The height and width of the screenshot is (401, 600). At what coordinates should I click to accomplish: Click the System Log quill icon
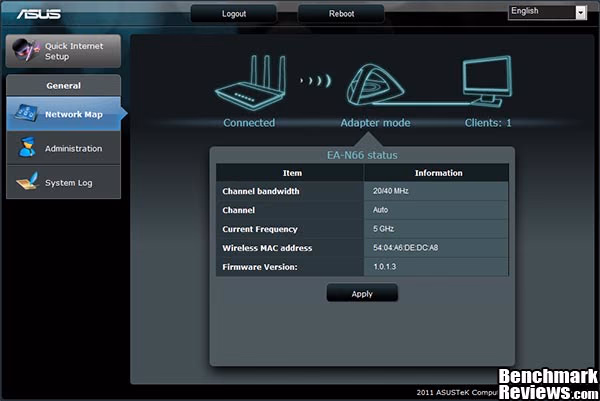(x=27, y=181)
